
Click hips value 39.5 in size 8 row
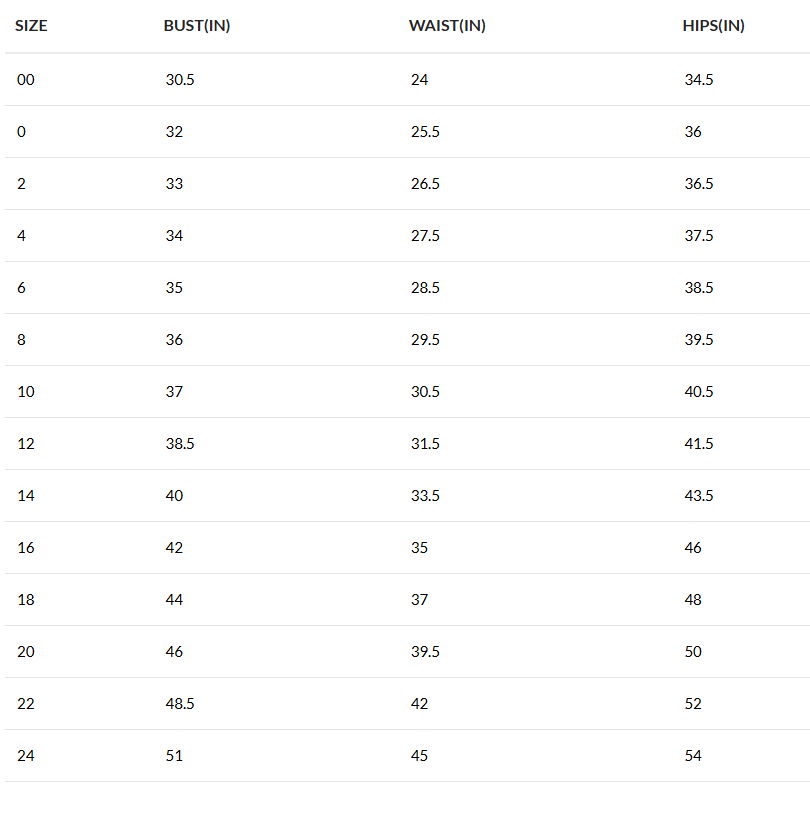[x=699, y=340]
